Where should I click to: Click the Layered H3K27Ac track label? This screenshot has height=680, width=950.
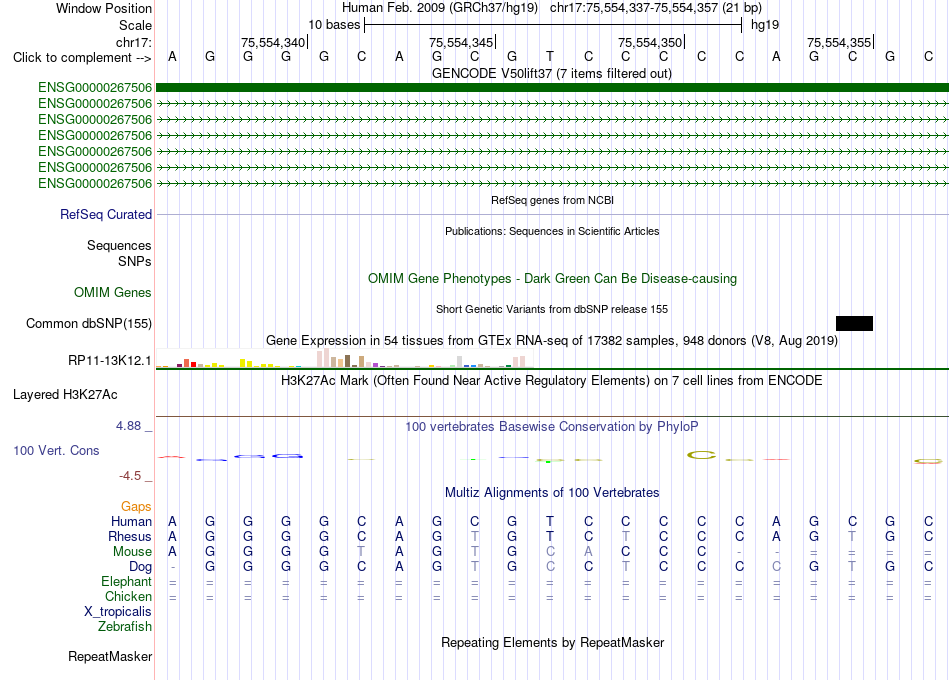click(65, 395)
